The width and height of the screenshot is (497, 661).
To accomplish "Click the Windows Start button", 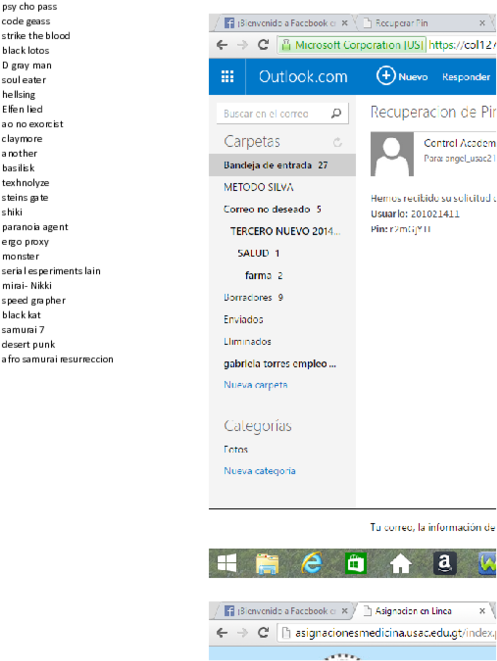I will coord(227,563).
